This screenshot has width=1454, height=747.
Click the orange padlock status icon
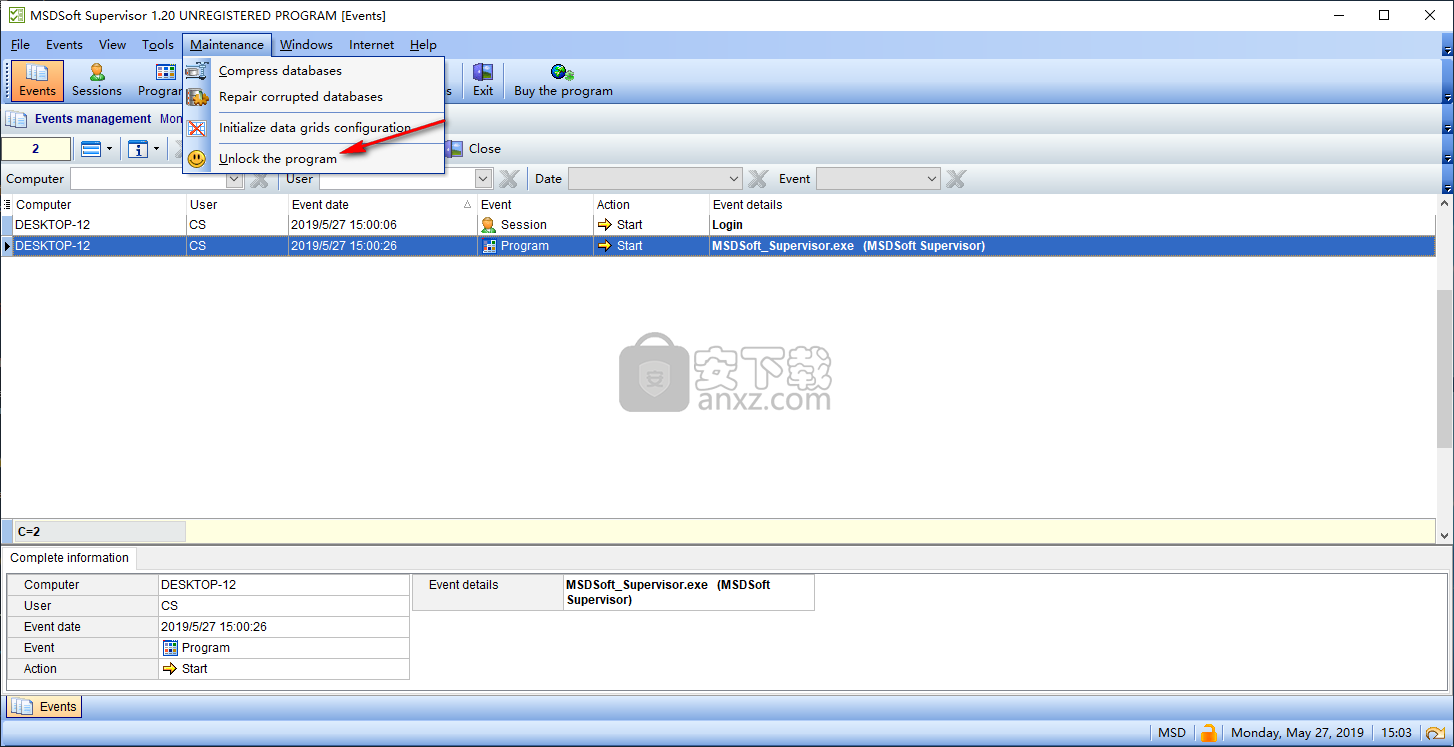[x=1209, y=733]
